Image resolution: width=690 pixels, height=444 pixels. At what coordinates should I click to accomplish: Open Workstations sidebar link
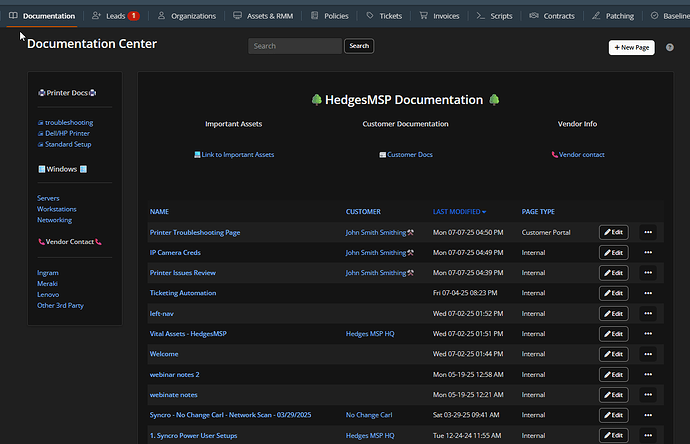tap(57, 209)
